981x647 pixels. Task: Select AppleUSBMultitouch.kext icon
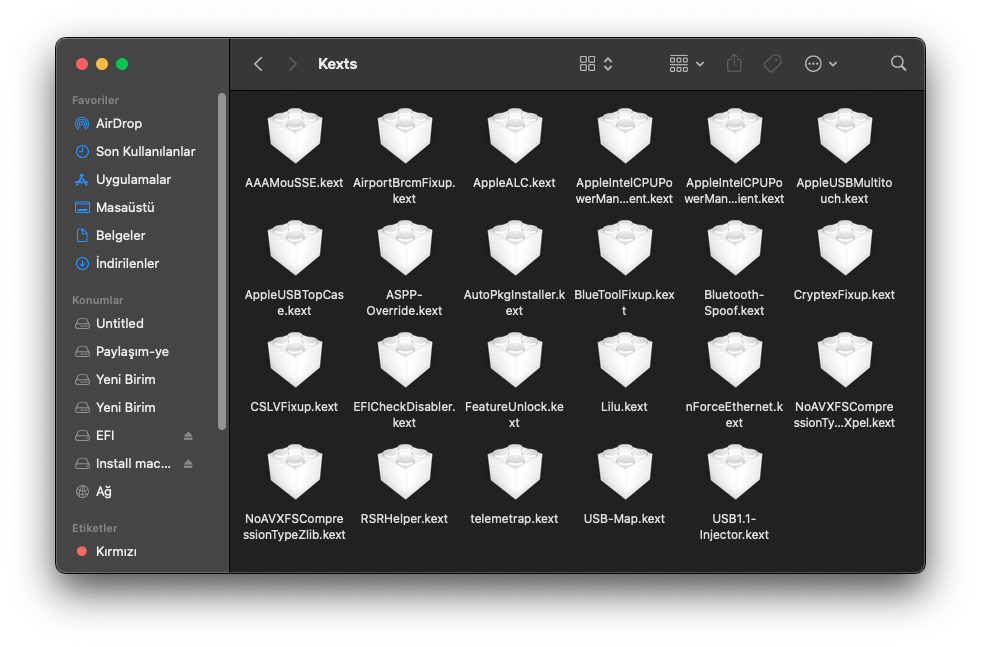[x=845, y=136]
